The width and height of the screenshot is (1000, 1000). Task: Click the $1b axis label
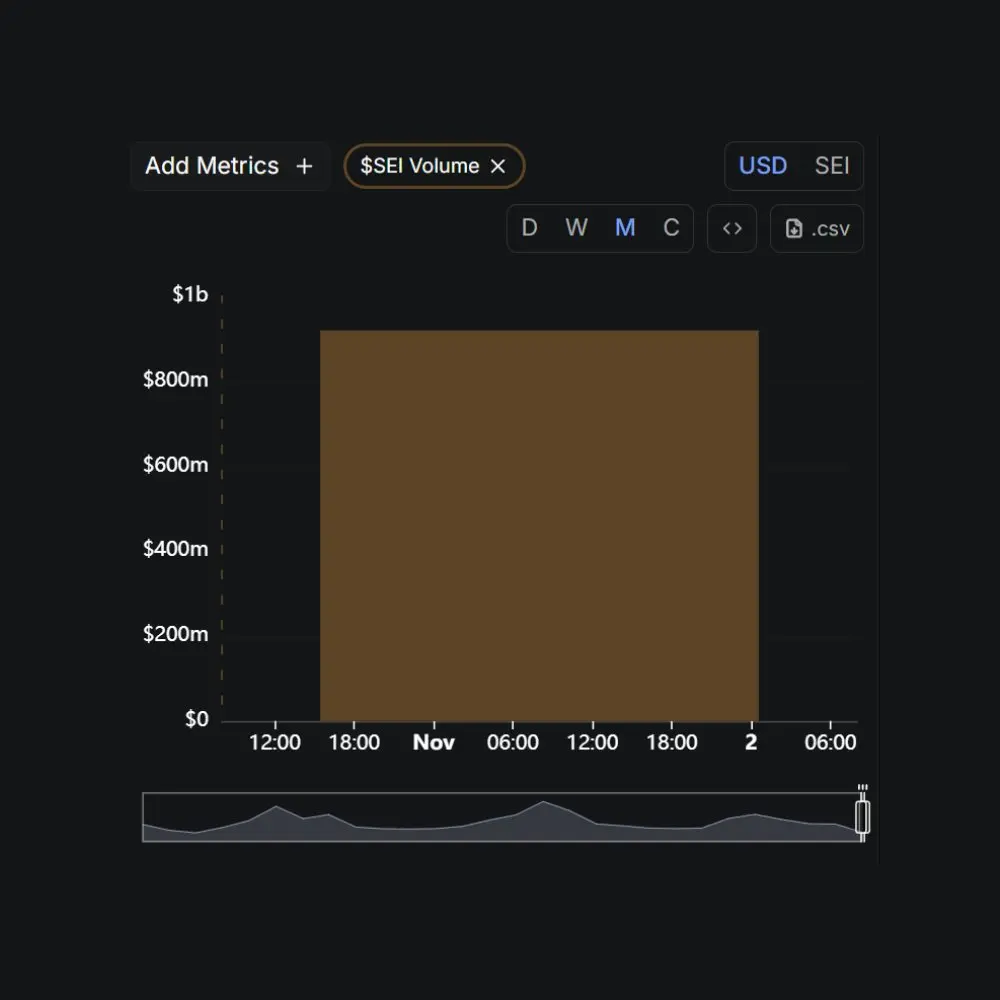tap(190, 294)
